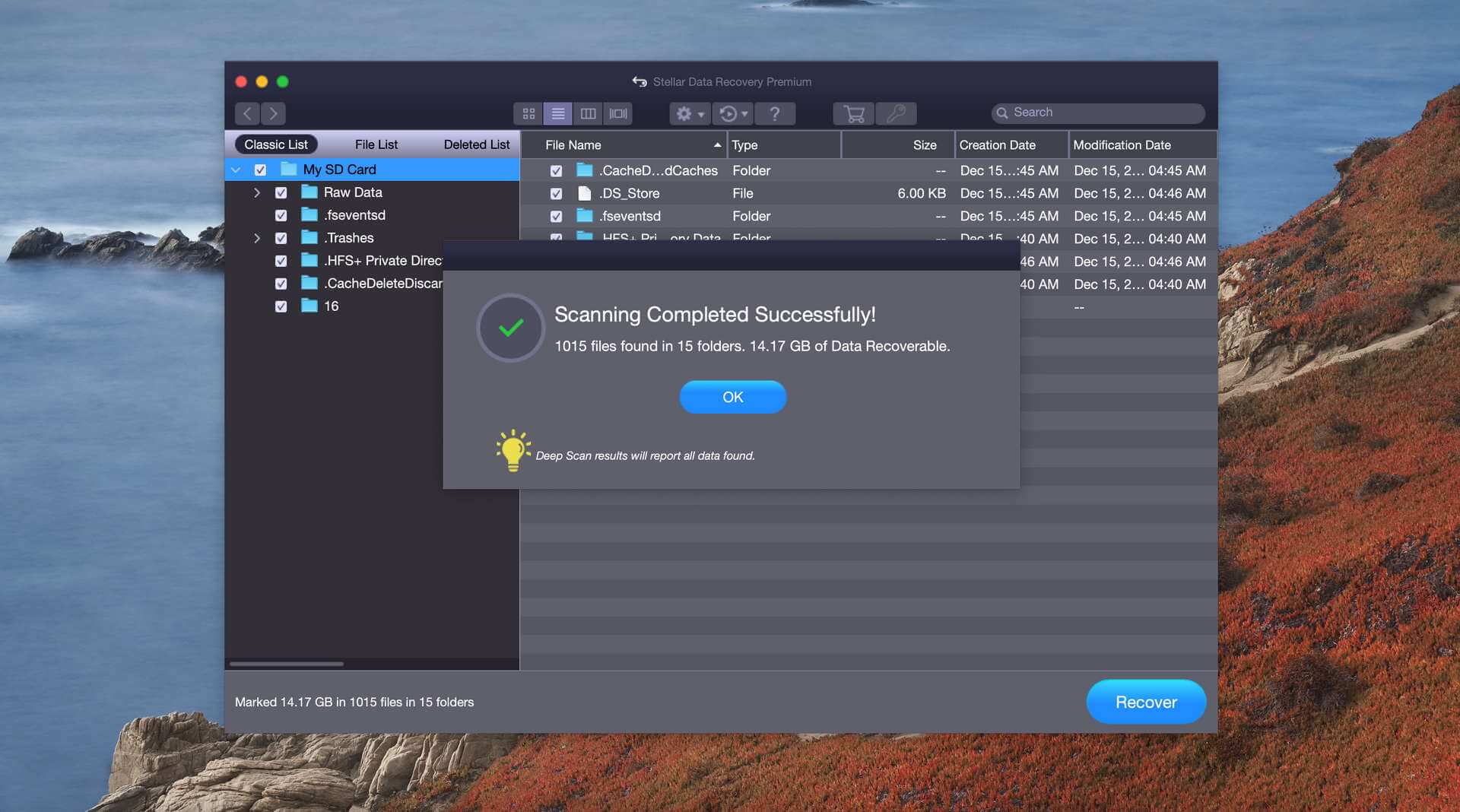Select the Deleted List tab
Image resolution: width=1460 pixels, height=812 pixels.
pyautogui.click(x=477, y=144)
